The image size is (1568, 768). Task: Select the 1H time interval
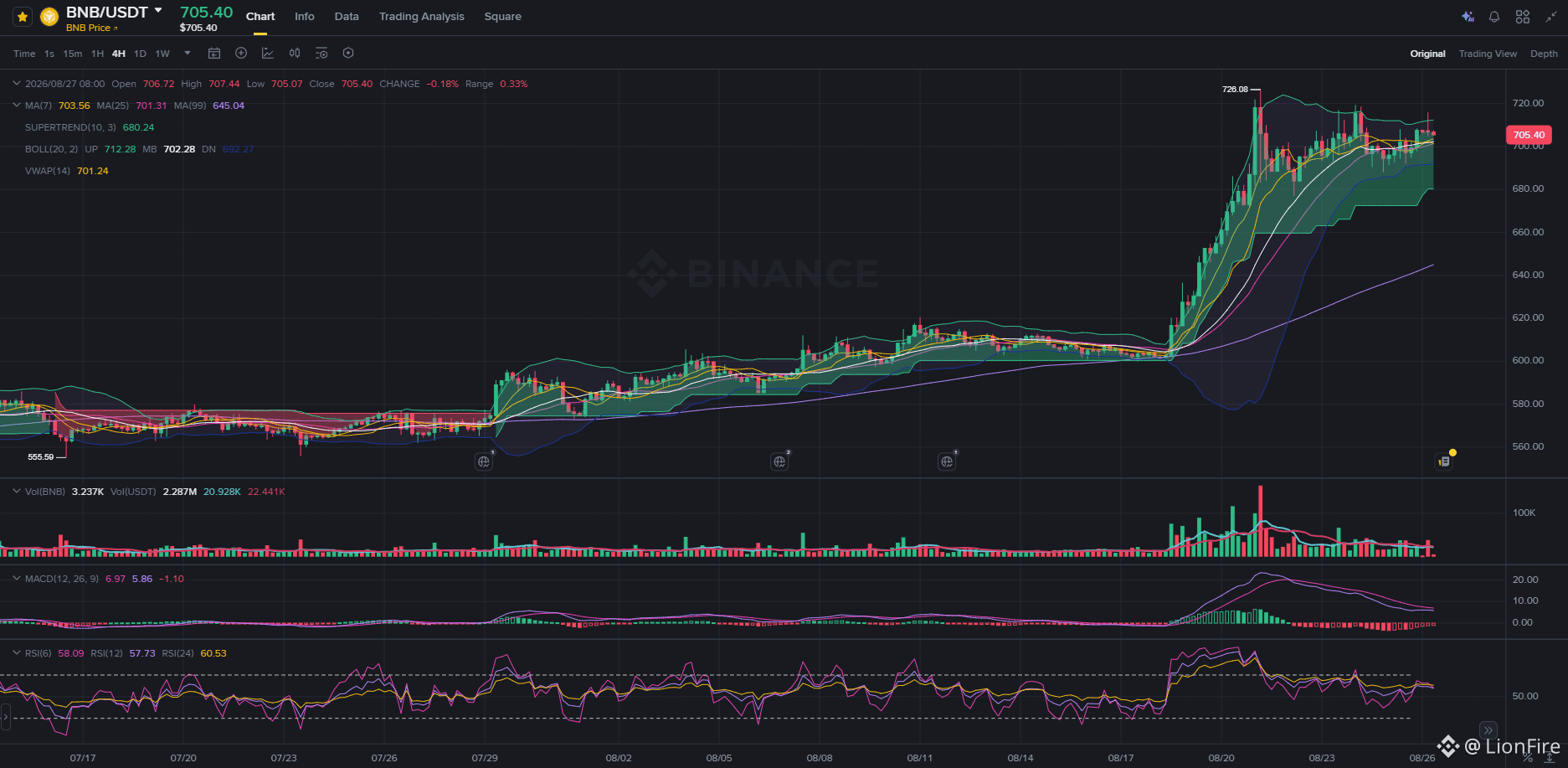pos(98,54)
